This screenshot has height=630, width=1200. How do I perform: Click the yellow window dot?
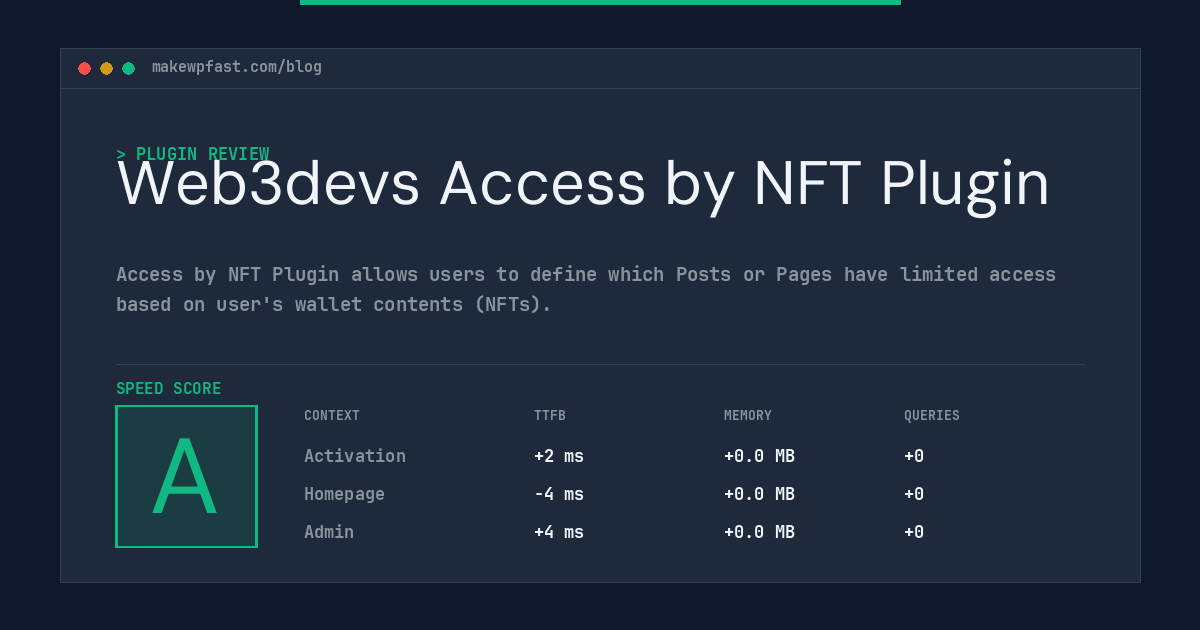pos(106,68)
